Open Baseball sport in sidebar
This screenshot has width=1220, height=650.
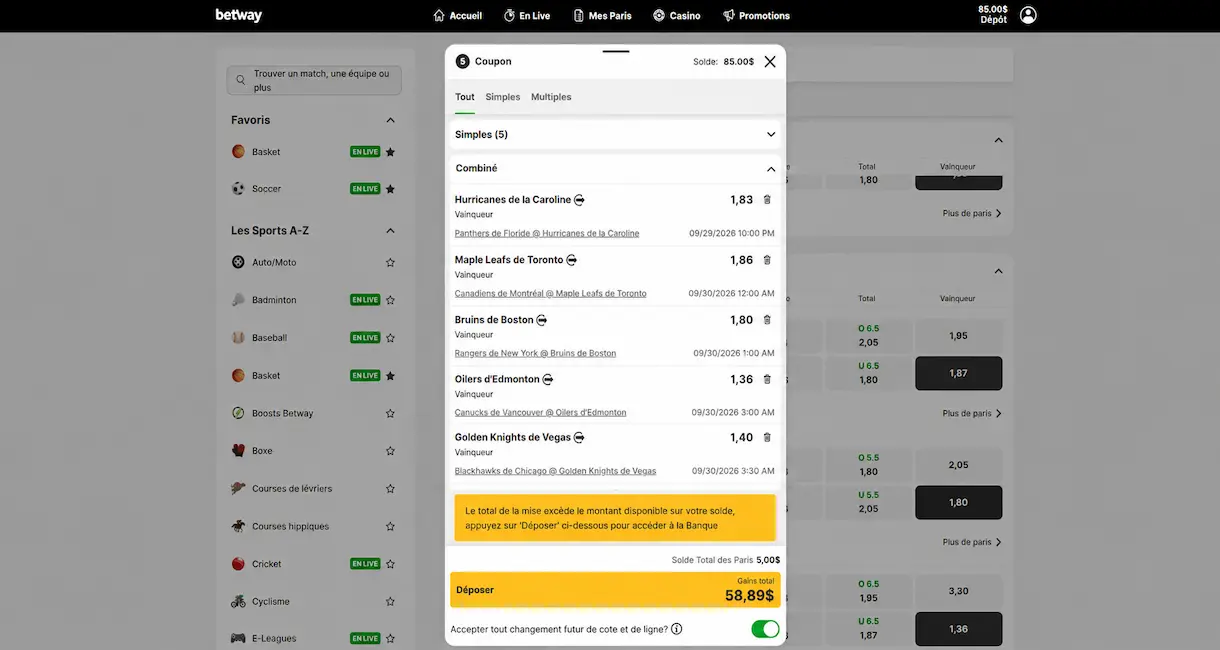click(x=269, y=338)
